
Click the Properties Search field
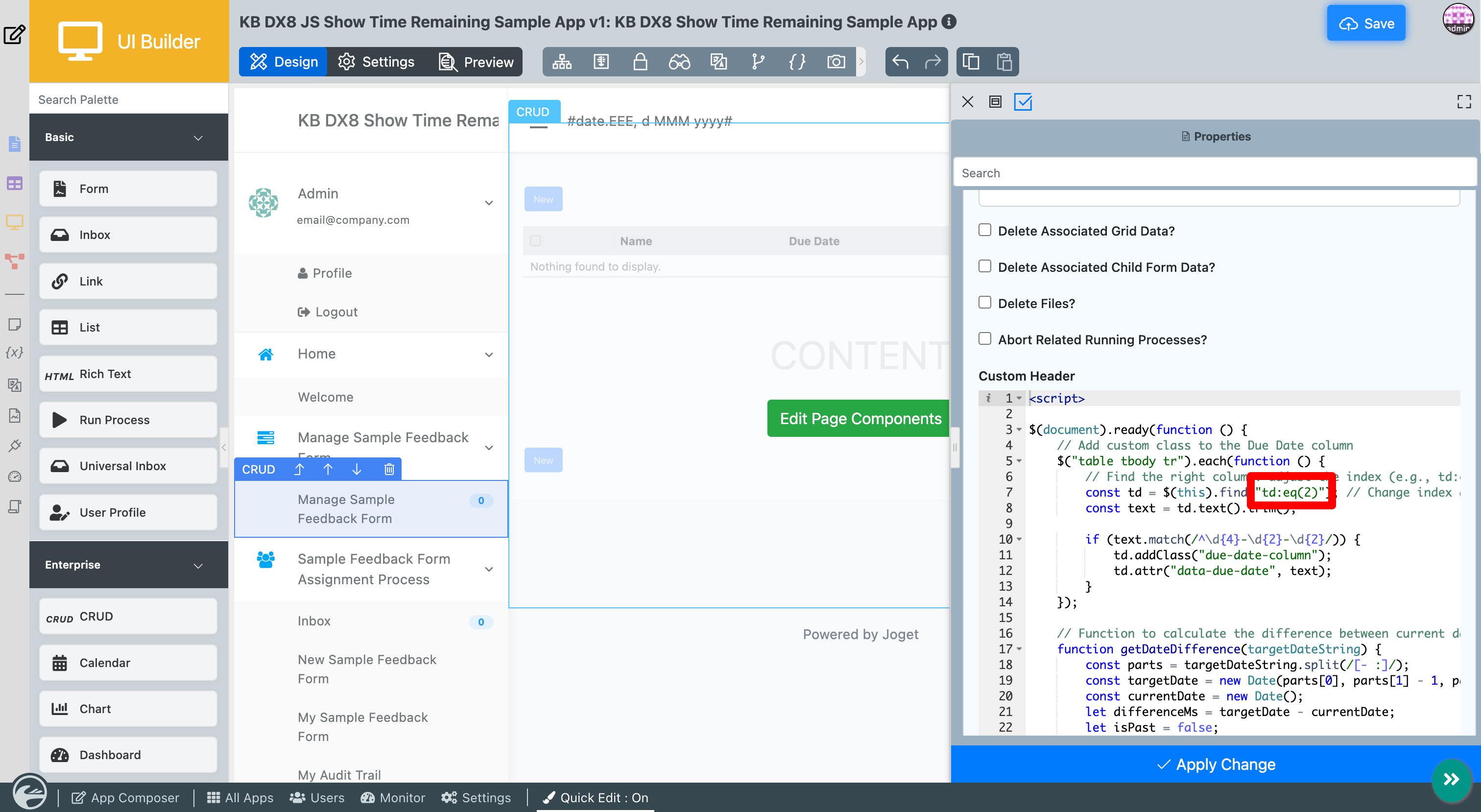click(x=1214, y=172)
